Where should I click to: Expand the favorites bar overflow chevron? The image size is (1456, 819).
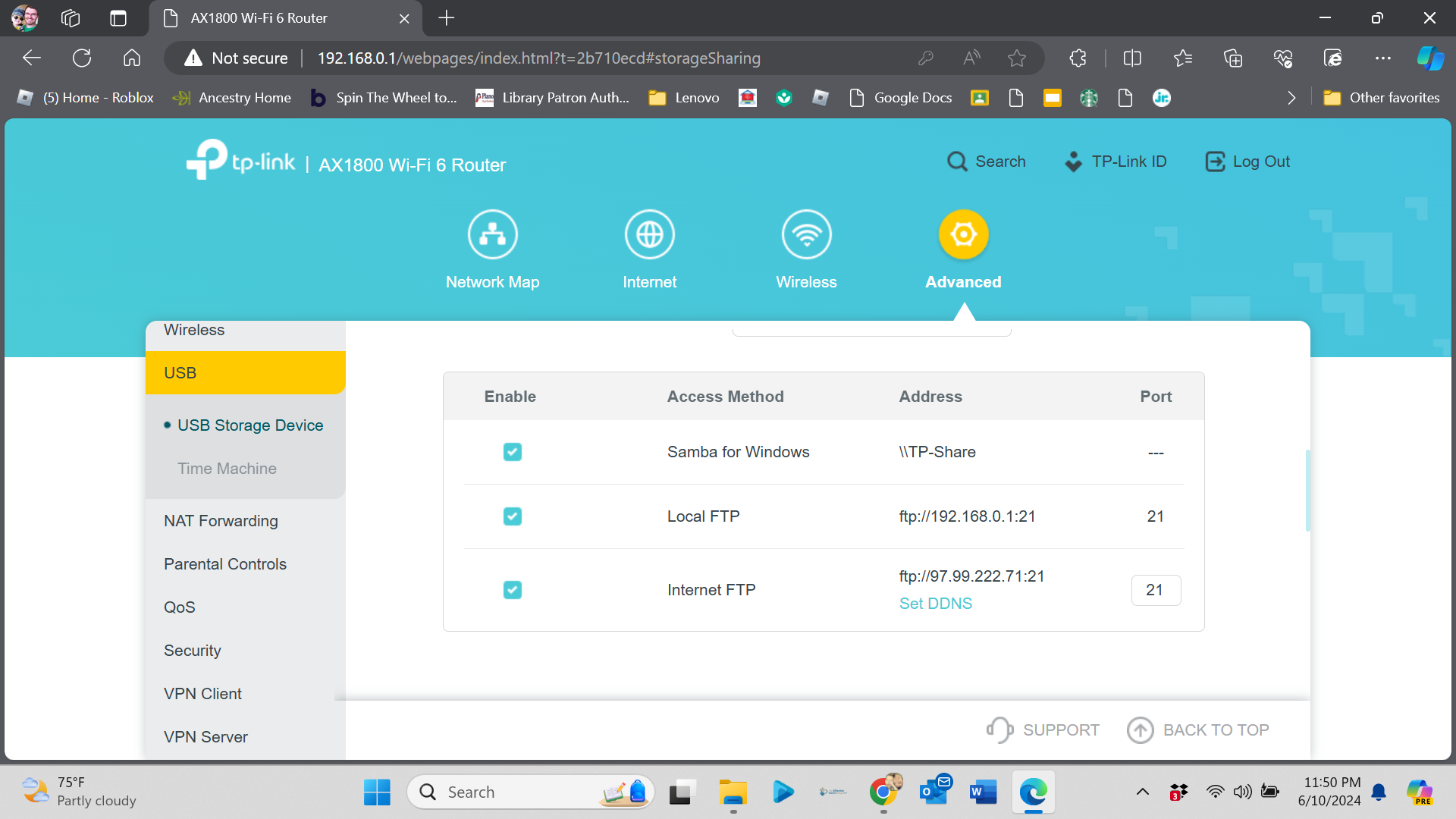click(x=1291, y=98)
